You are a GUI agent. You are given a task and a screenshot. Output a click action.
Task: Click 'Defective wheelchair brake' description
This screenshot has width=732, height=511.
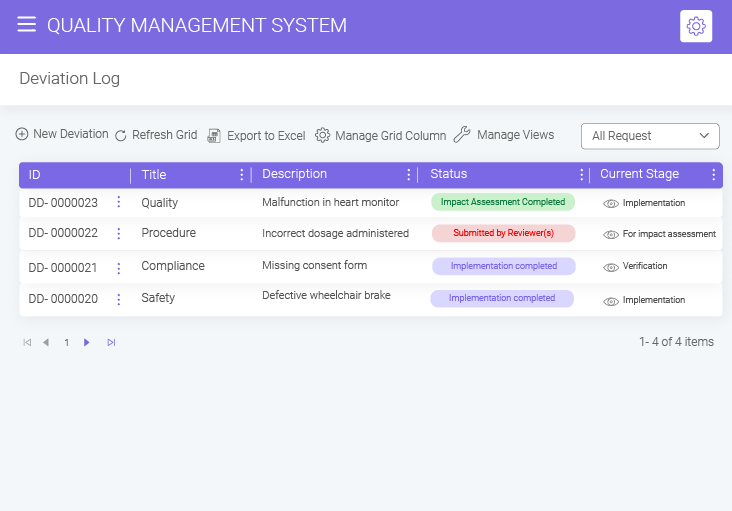tap(326, 295)
